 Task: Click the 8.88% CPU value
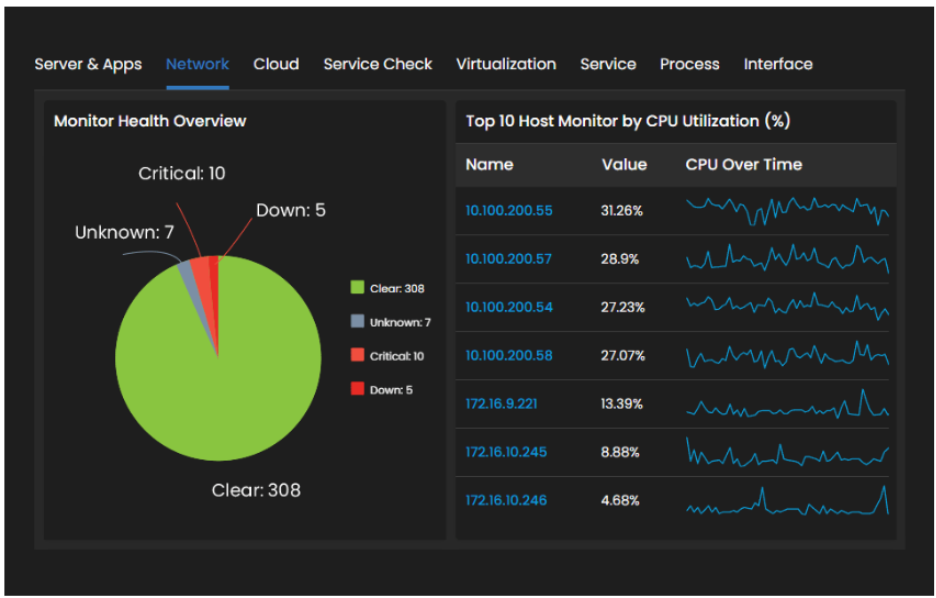coord(620,452)
